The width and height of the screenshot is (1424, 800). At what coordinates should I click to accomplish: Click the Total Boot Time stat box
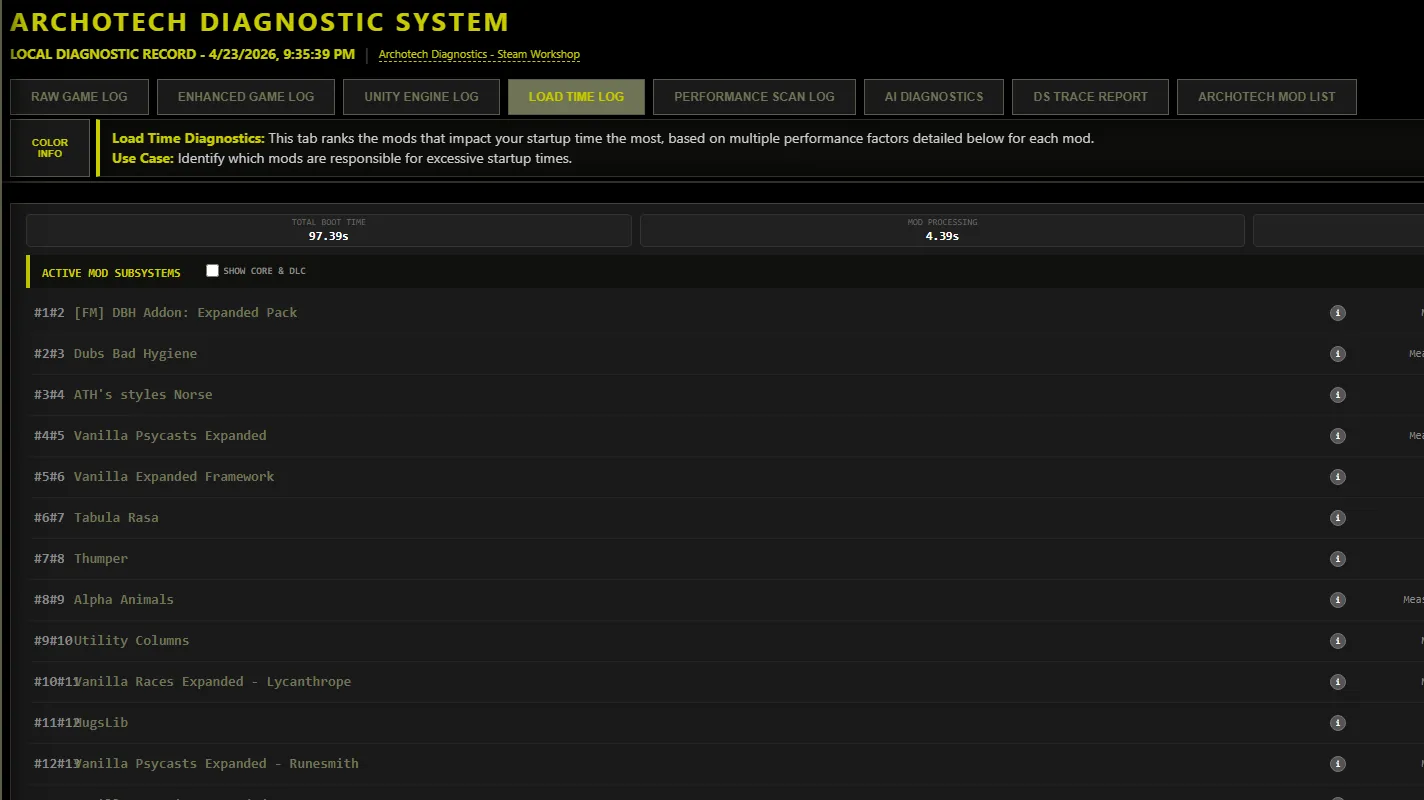tap(328, 230)
